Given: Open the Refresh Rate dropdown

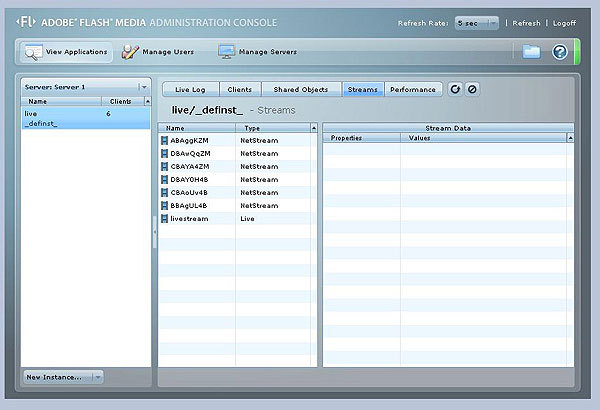Looking at the screenshot, I should 476,23.
